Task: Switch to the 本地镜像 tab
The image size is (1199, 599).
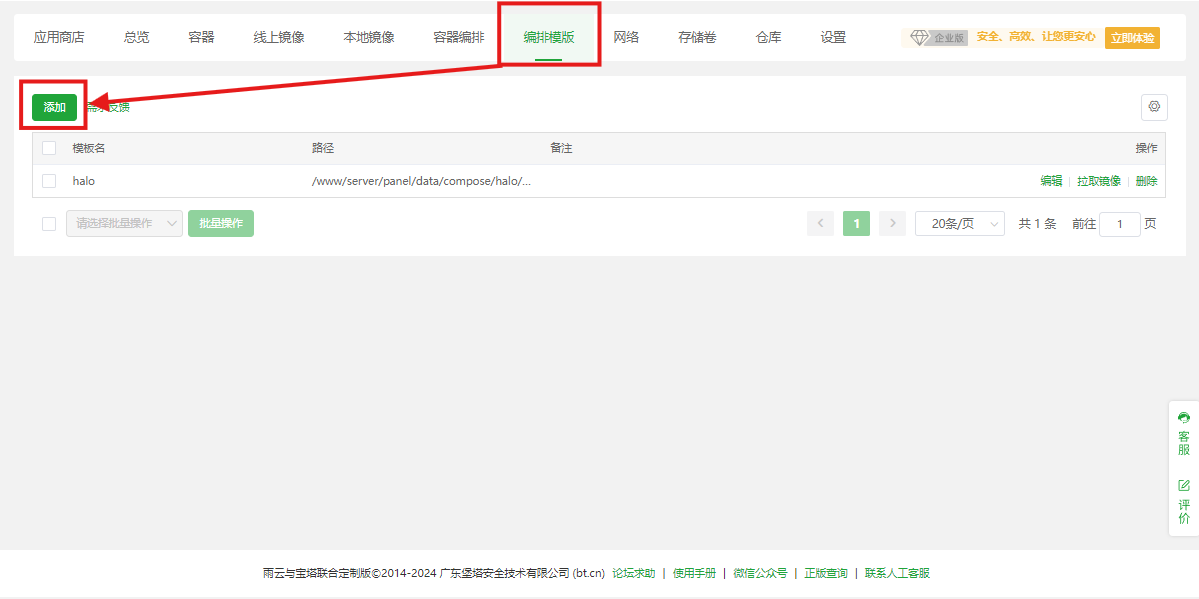Action: (x=369, y=37)
